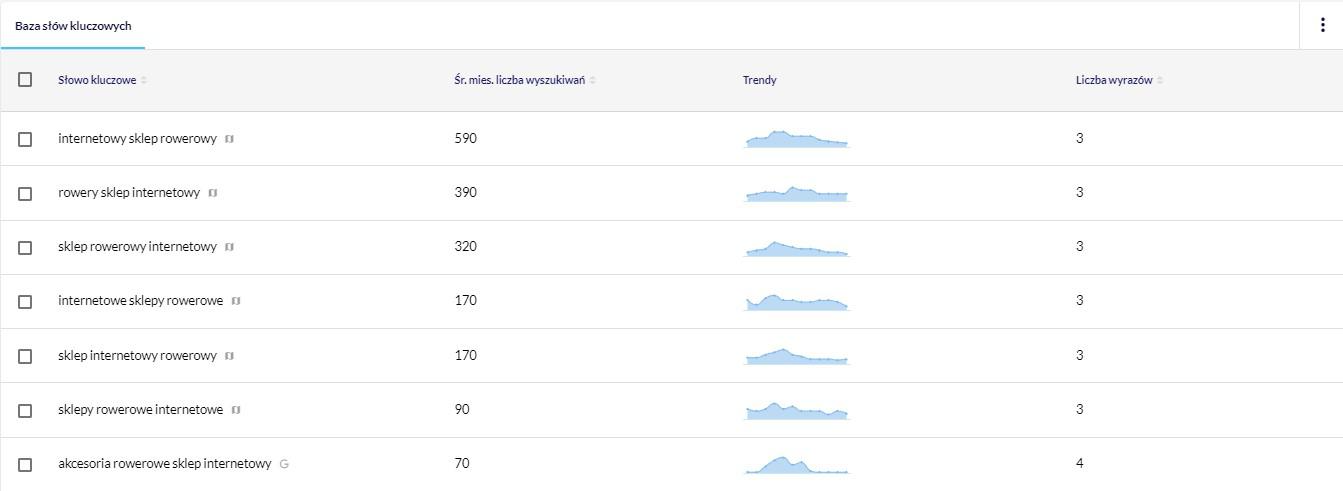
Task: Click the 'Trendy' column header
Action: [x=759, y=80]
